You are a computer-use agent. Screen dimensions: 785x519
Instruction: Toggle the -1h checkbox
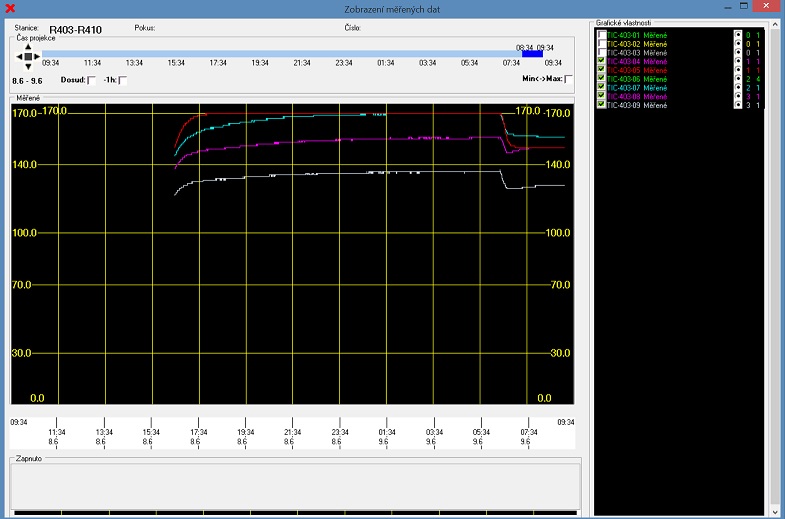[122, 80]
